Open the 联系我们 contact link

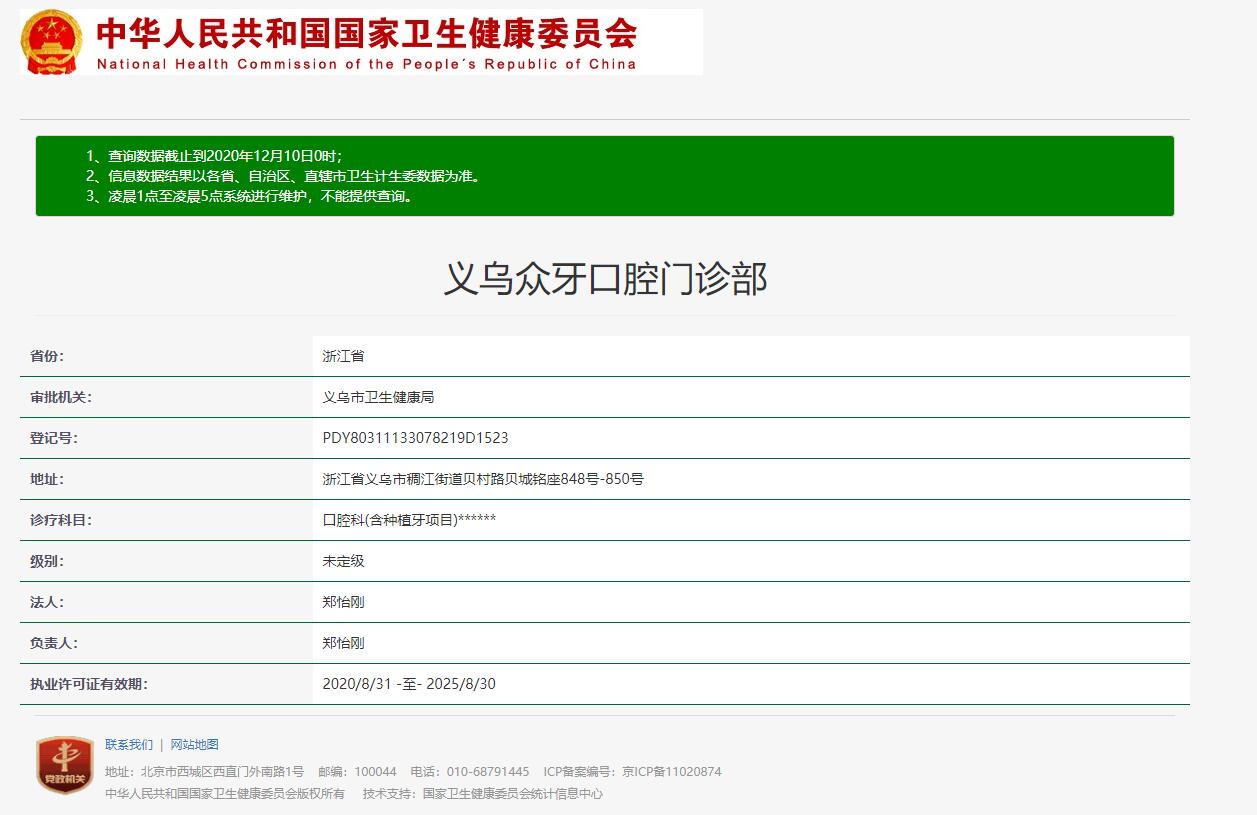click(x=130, y=744)
